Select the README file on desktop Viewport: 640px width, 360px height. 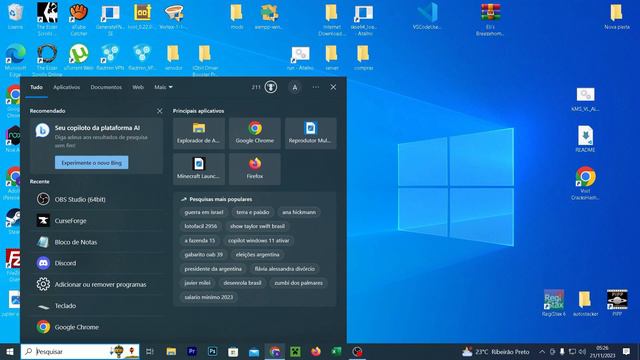click(x=585, y=139)
